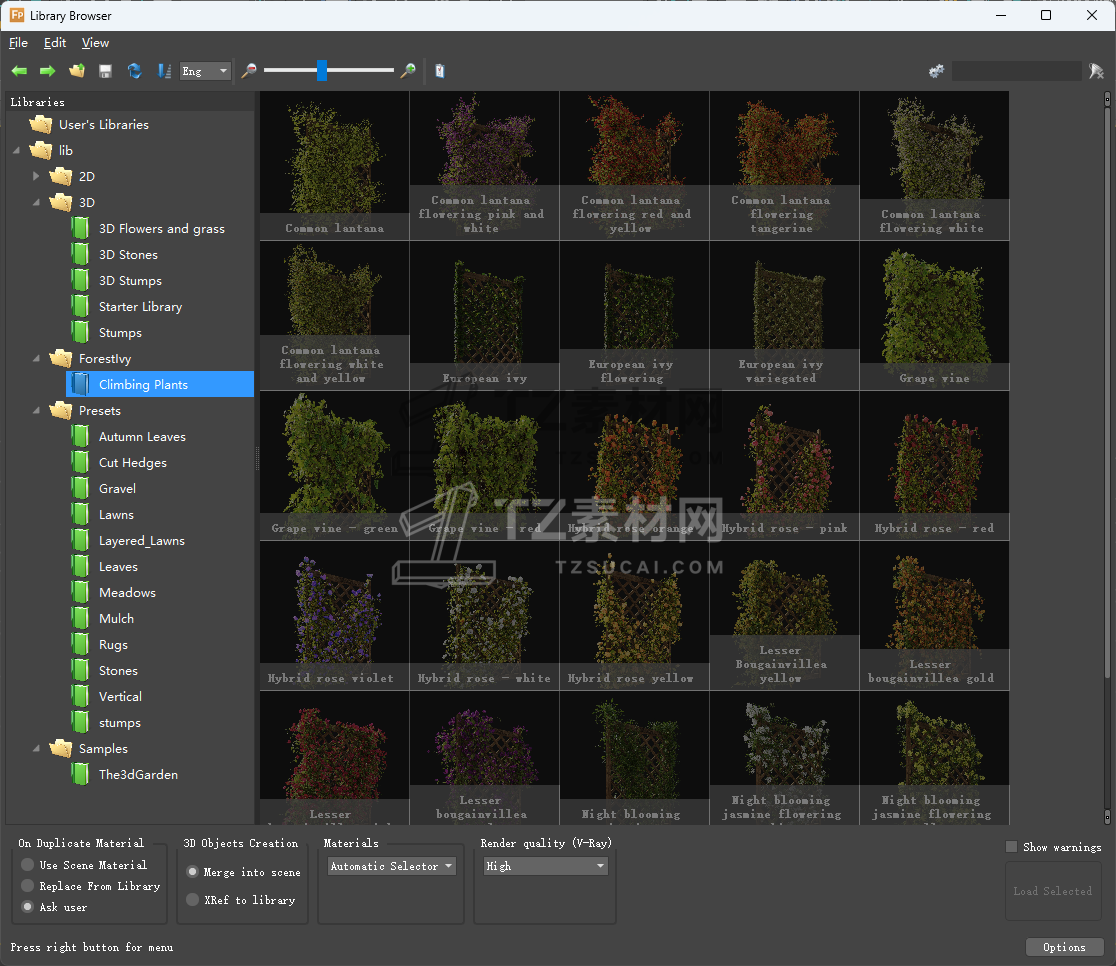Choose the XRef to library option

193,900
